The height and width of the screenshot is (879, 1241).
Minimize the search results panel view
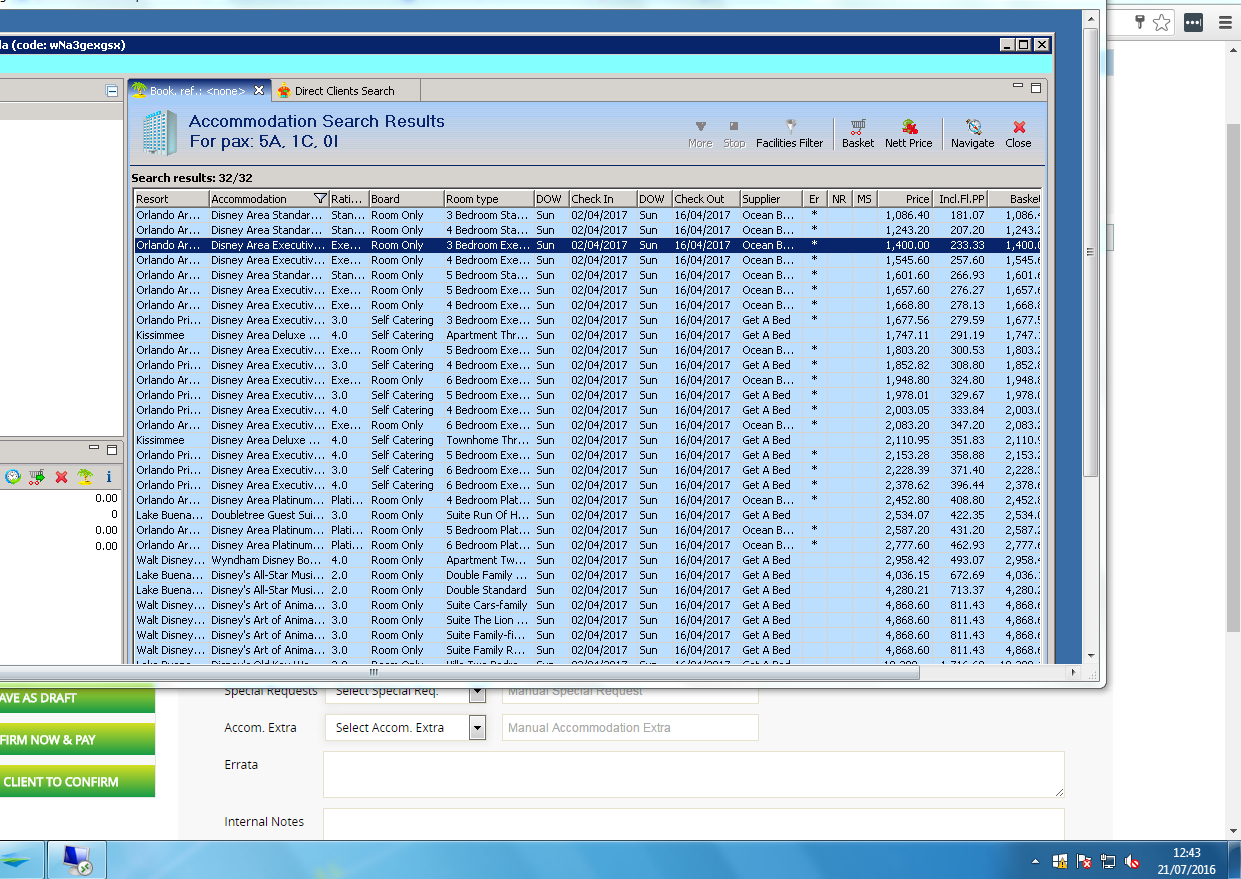click(1019, 88)
